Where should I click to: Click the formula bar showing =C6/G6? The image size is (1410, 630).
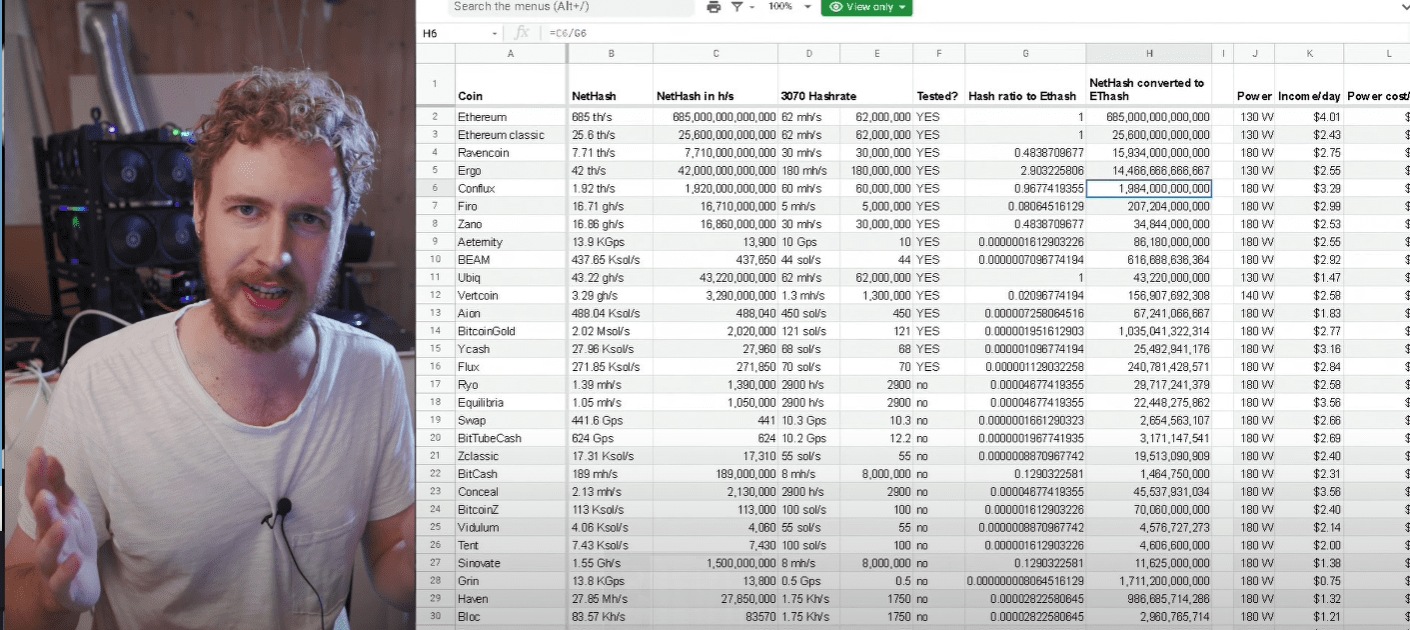coord(975,33)
